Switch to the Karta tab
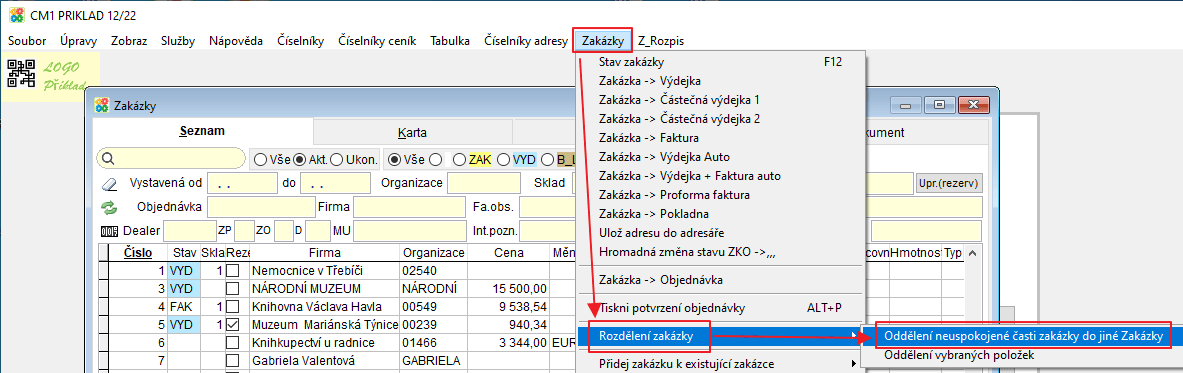The width and height of the screenshot is (1183, 373). (x=412, y=133)
